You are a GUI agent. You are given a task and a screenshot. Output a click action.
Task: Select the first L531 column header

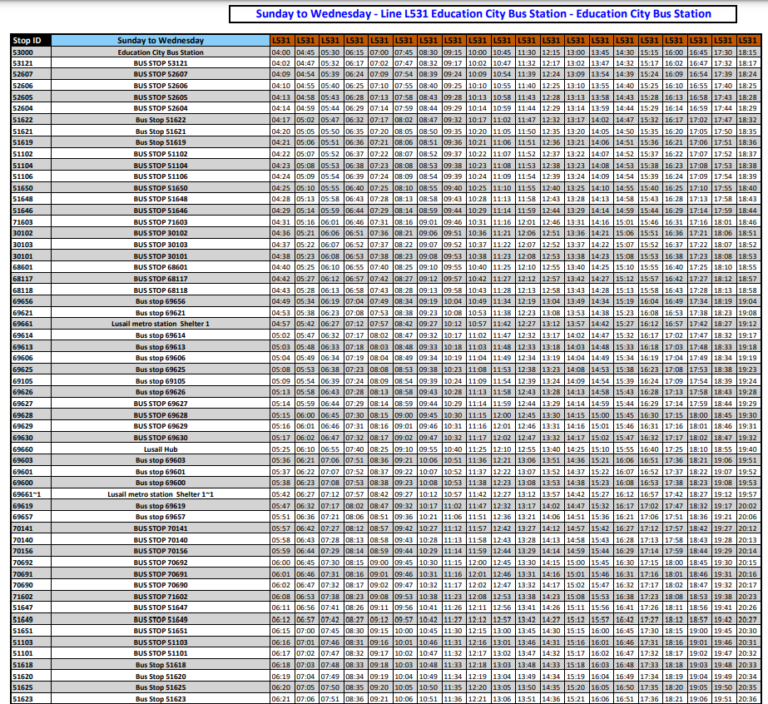click(x=280, y=40)
